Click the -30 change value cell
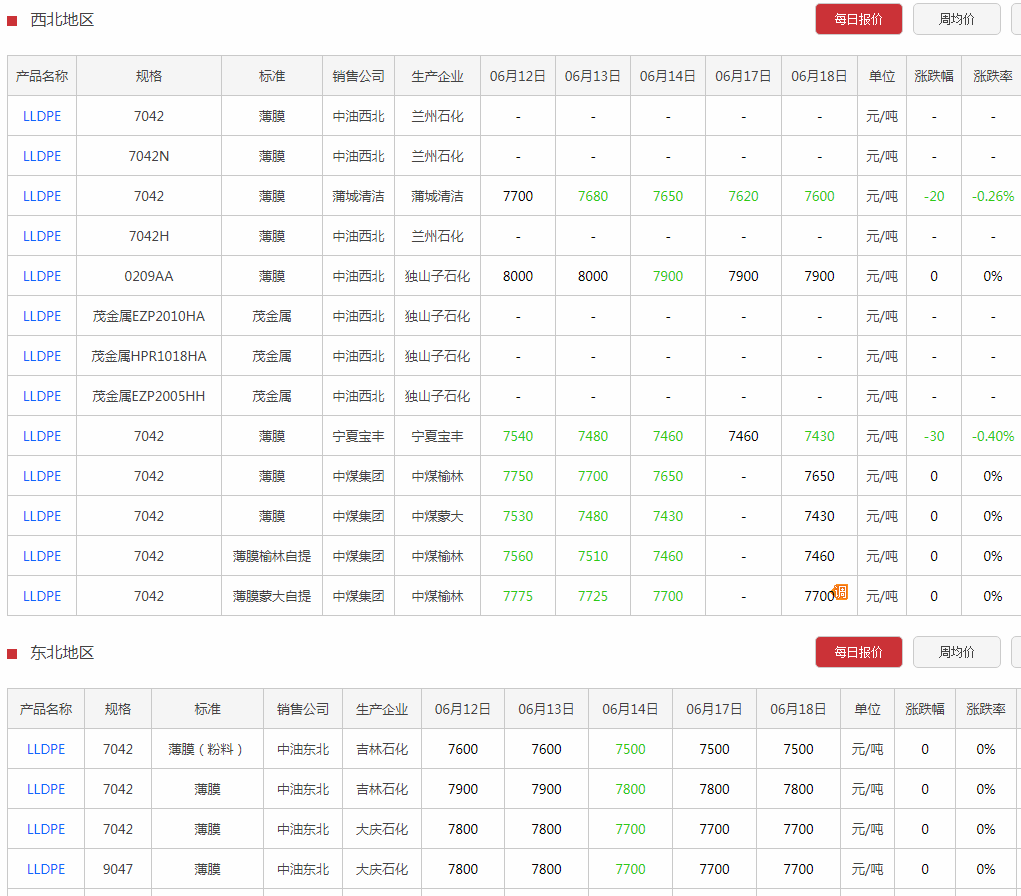The image size is (1021, 896). click(x=934, y=436)
